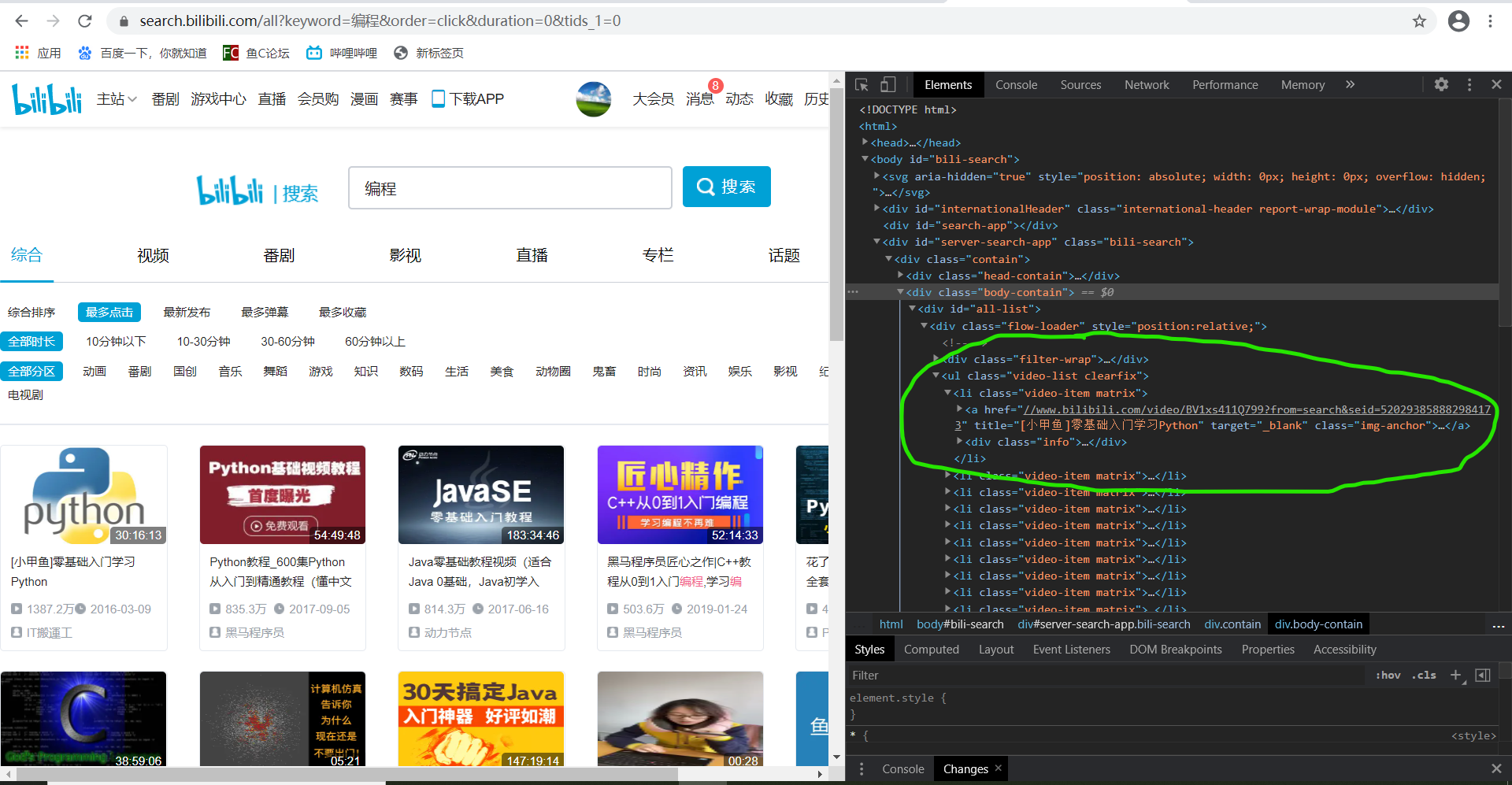Image resolution: width=1512 pixels, height=785 pixels.
Task: Open Chrome three-dot menu
Action: tap(1490, 21)
